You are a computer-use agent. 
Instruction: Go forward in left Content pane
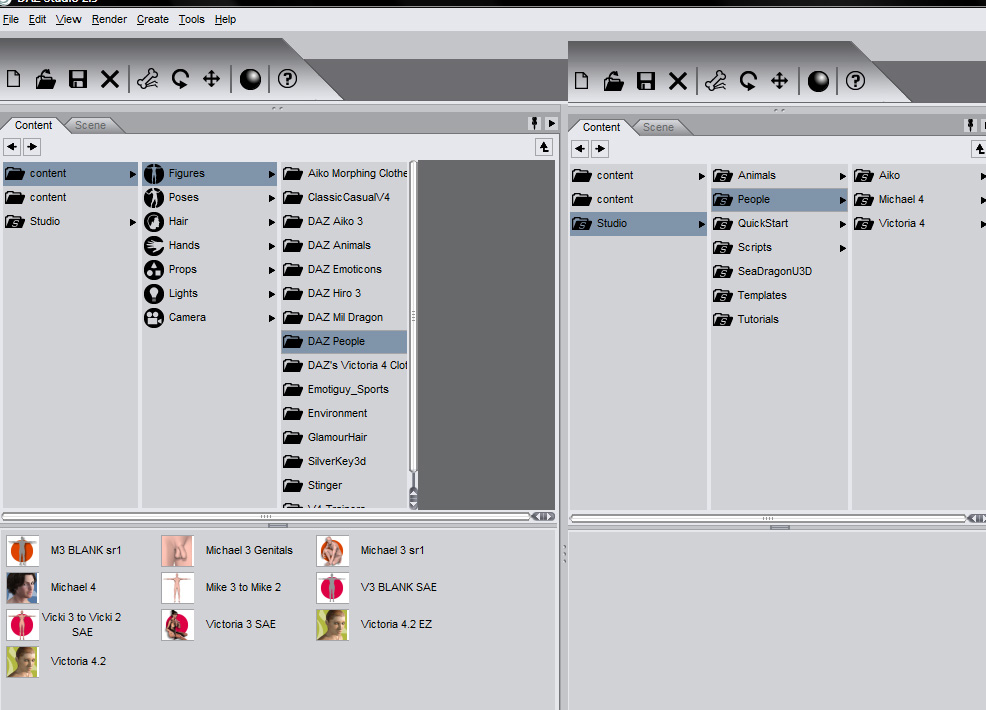point(32,147)
